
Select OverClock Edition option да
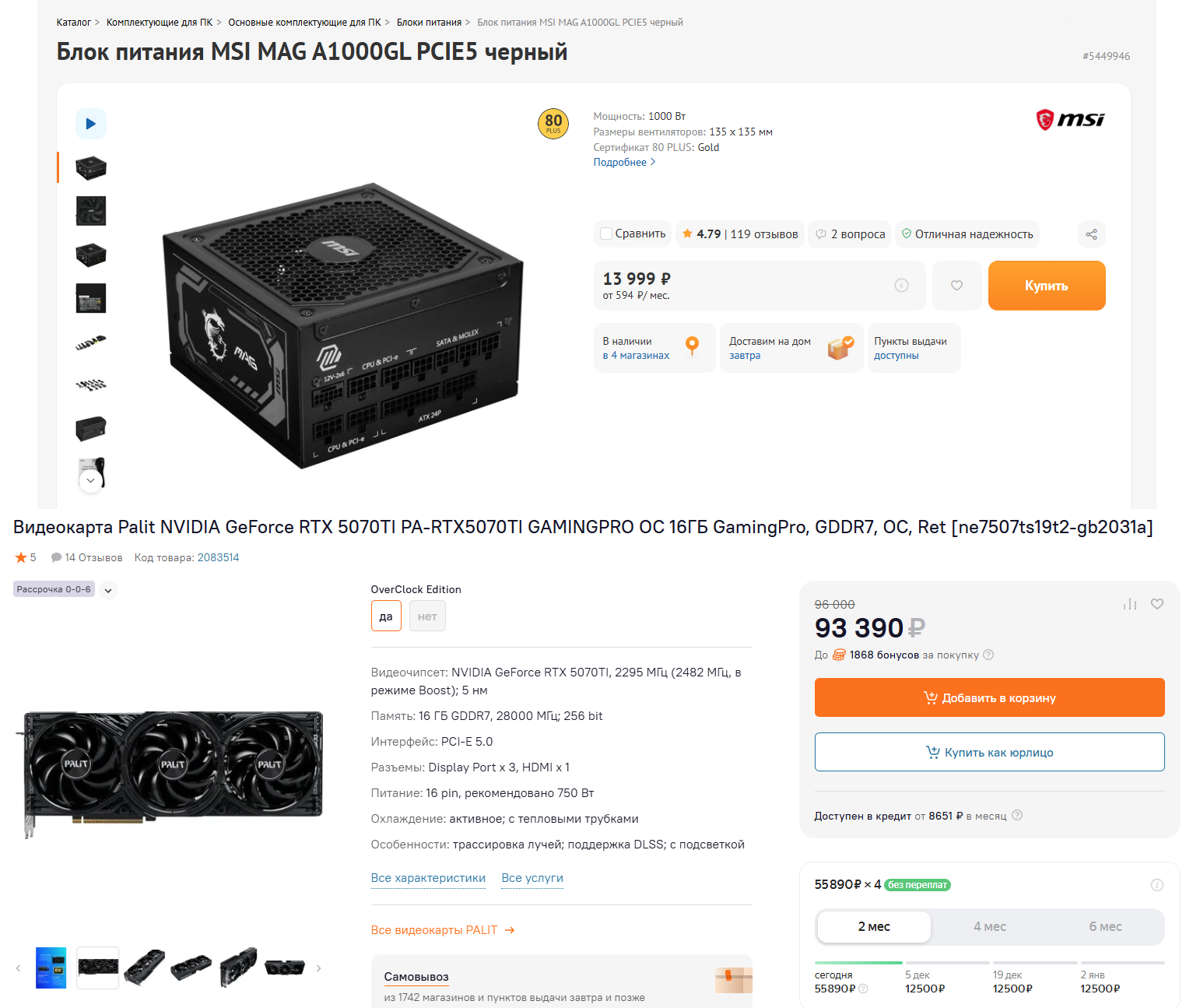tap(386, 616)
